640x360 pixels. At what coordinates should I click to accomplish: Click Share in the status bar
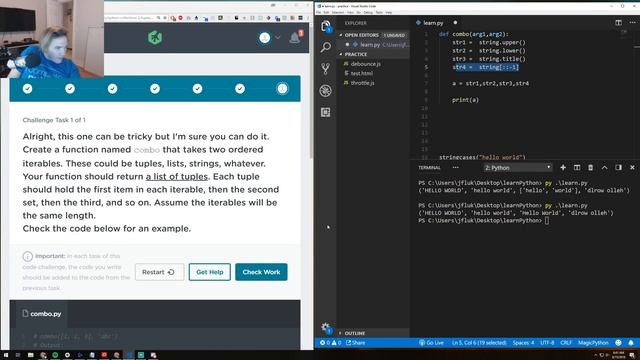pyautogui.click(x=356, y=342)
